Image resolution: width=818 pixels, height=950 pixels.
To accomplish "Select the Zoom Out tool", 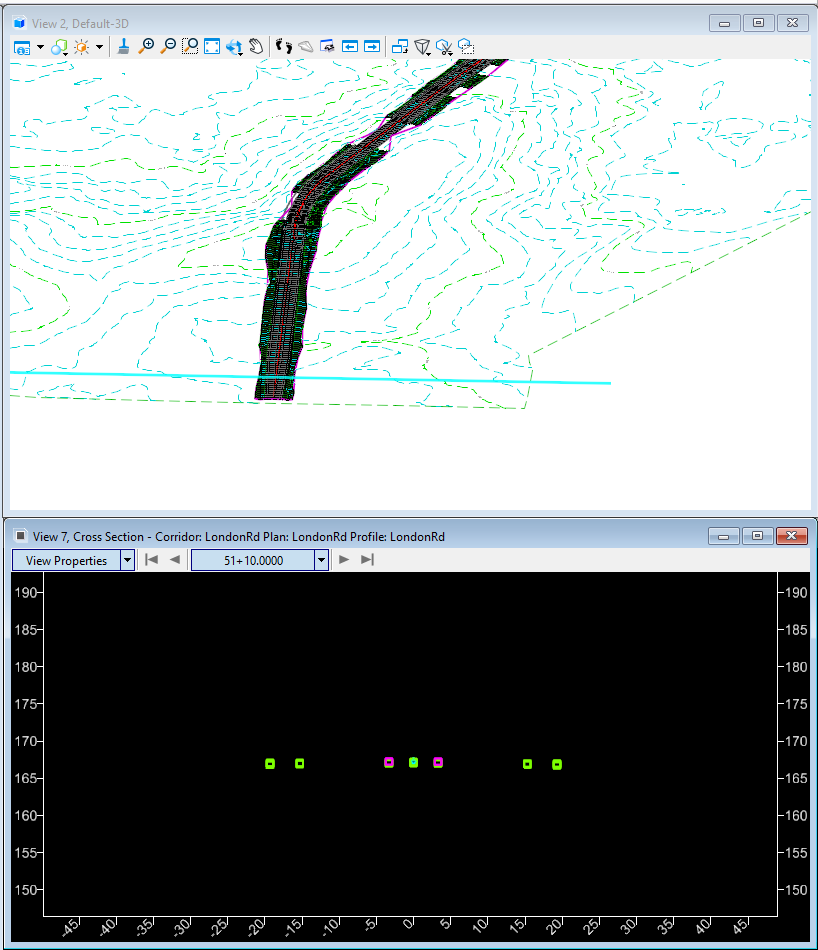I will click(x=168, y=46).
